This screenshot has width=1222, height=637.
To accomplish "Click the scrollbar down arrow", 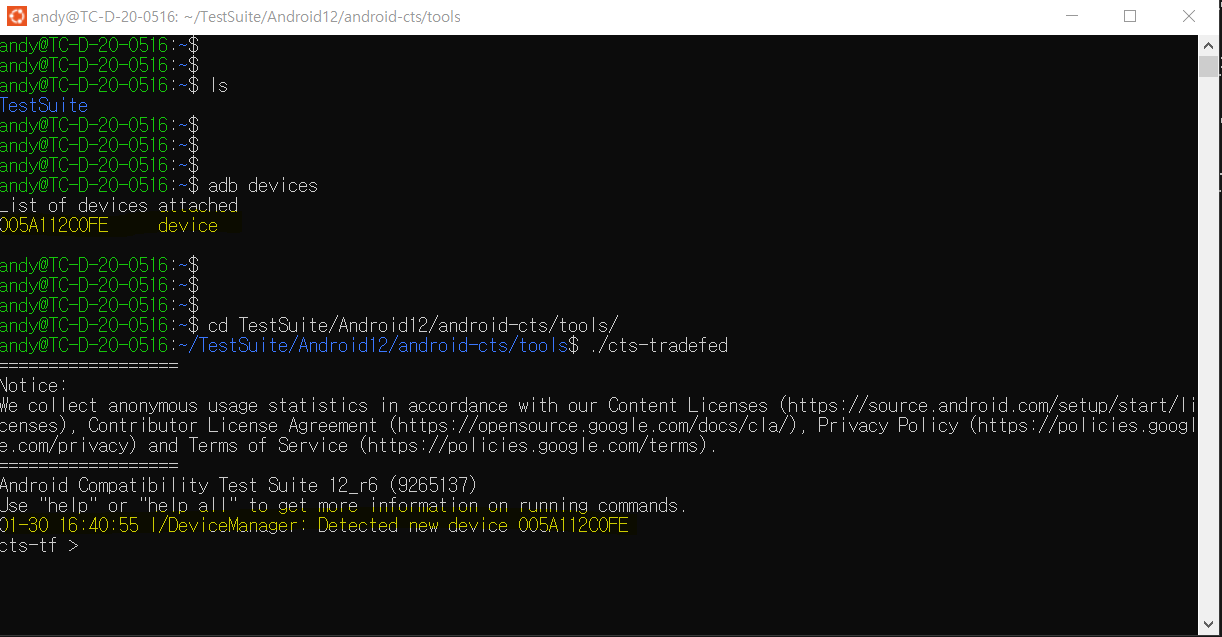I will [1209, 626].
